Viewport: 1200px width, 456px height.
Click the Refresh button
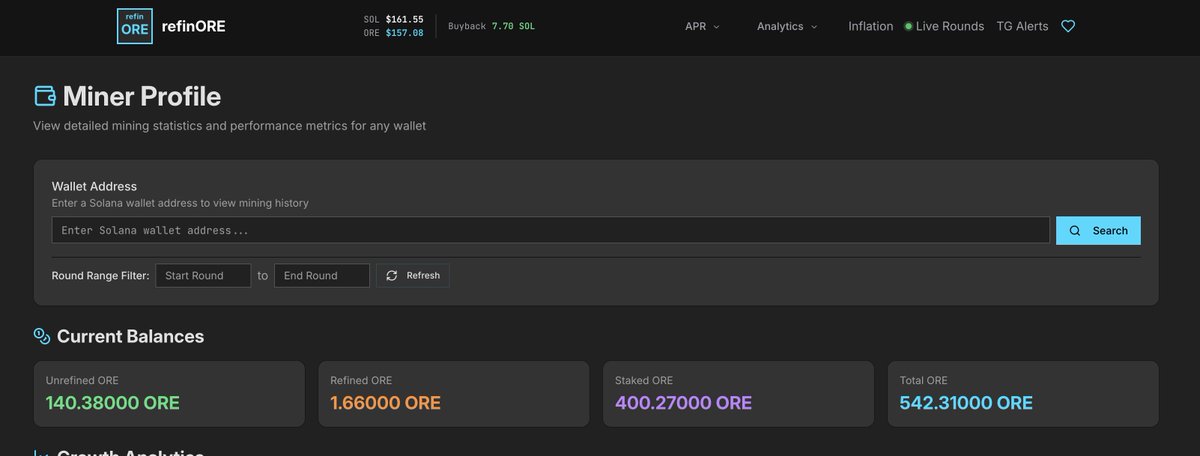click(x=413, y=275)
